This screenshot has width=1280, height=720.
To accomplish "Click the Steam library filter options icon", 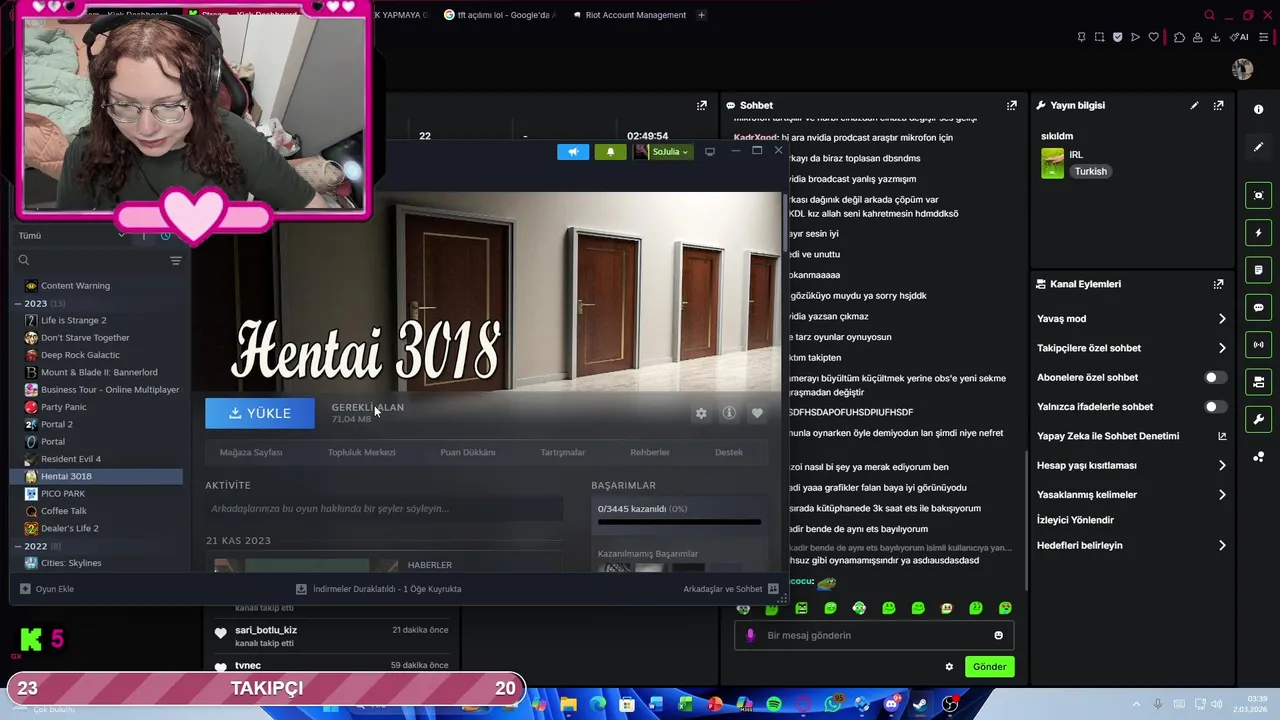I will coord(176,261).
